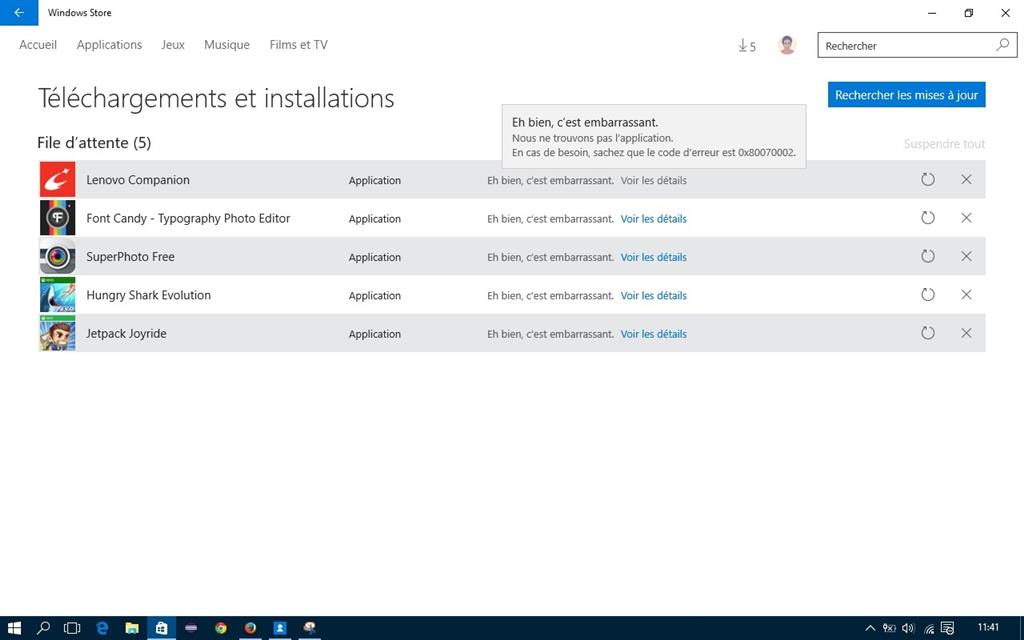The image size is (1024, 640).
Task: Retry download of Hungry Shark Evolution
Action: tap(927, 295)
